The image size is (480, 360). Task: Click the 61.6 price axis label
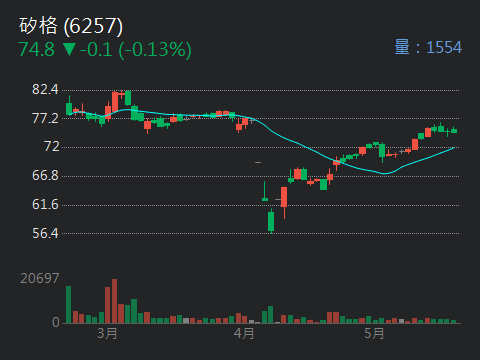pos(45,204)
